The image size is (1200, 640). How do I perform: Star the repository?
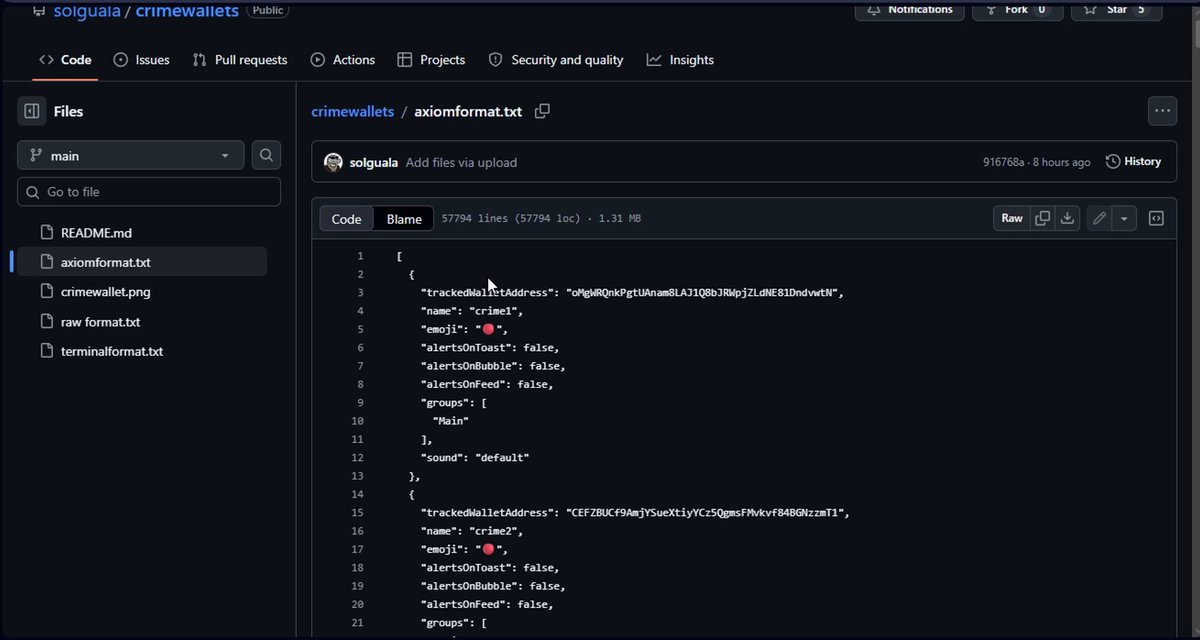[x=1117, y=10]
